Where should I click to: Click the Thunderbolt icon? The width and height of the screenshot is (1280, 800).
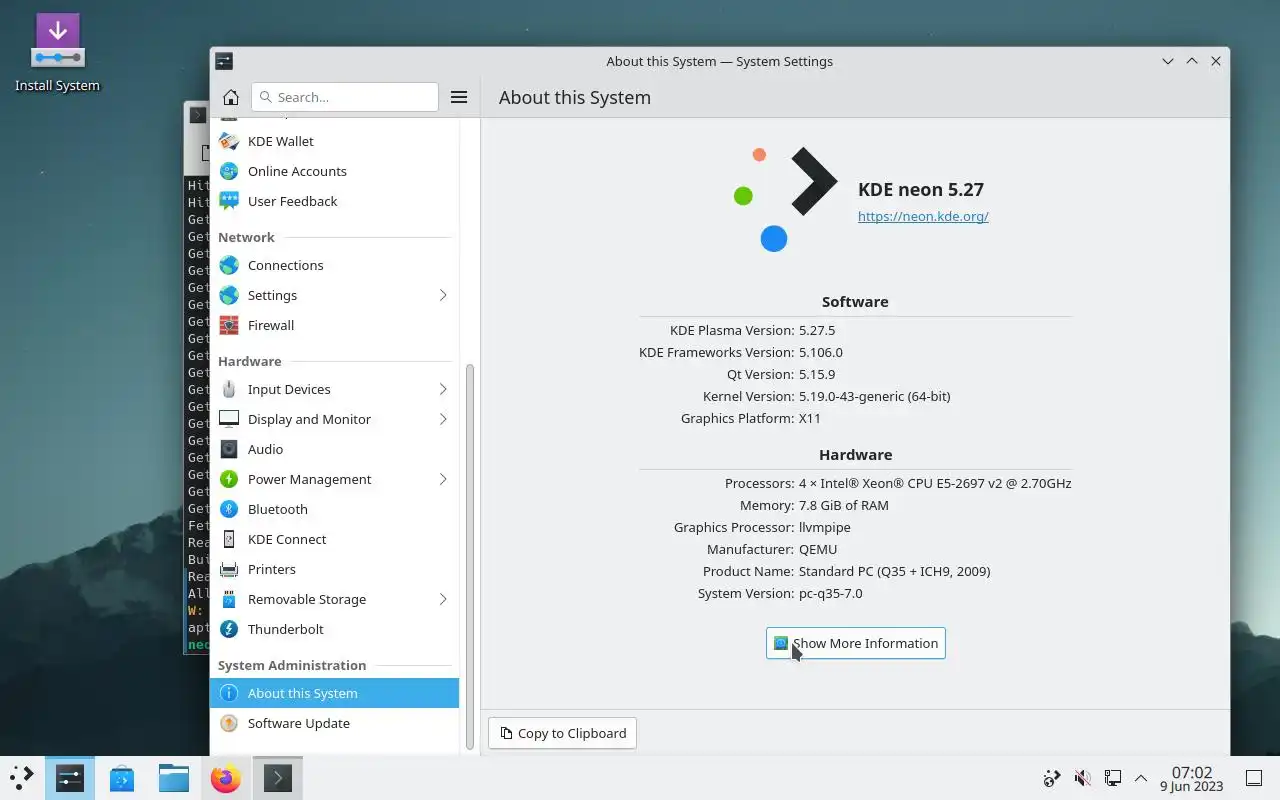tap(229, 629)
